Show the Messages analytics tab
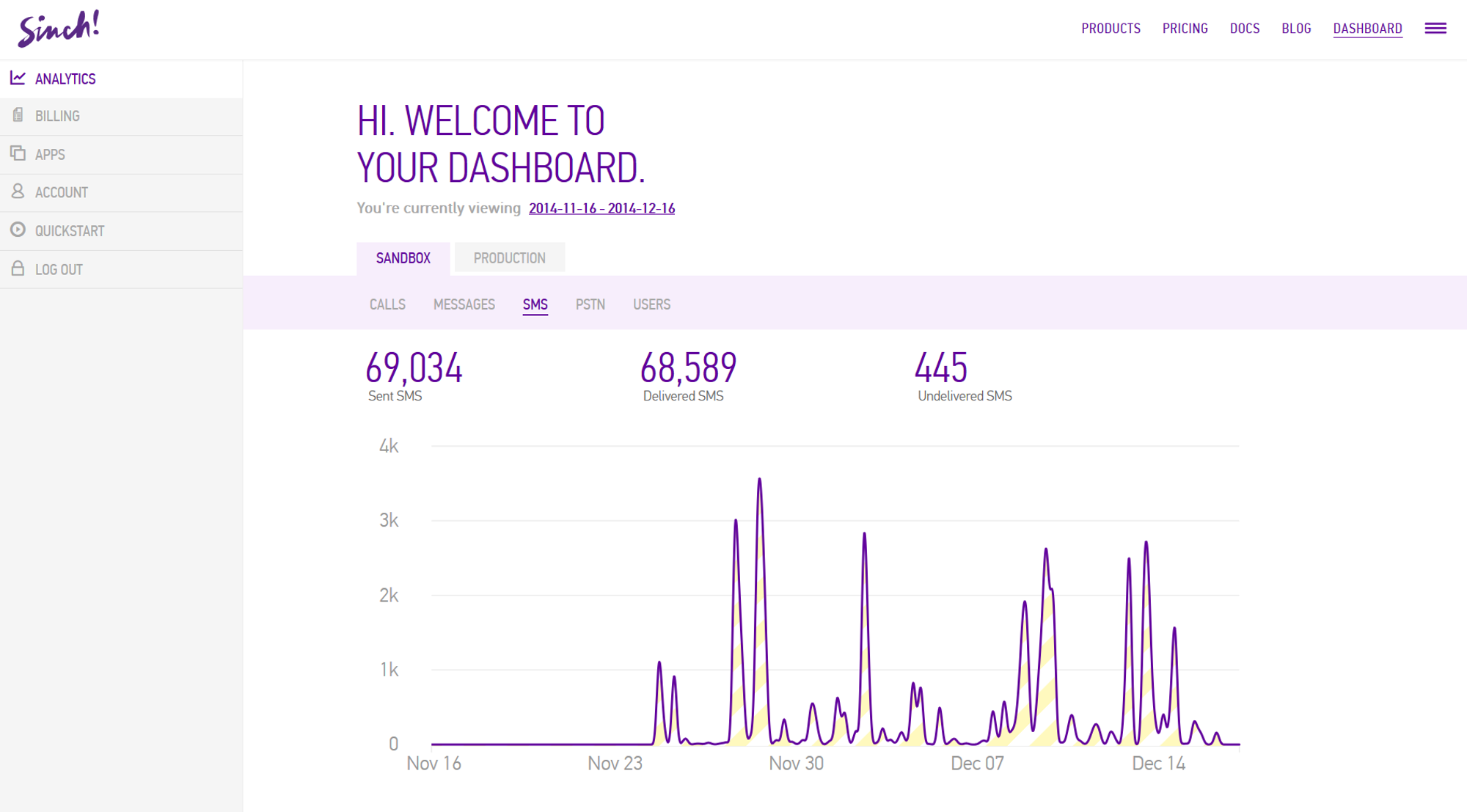 click(464, 304)
